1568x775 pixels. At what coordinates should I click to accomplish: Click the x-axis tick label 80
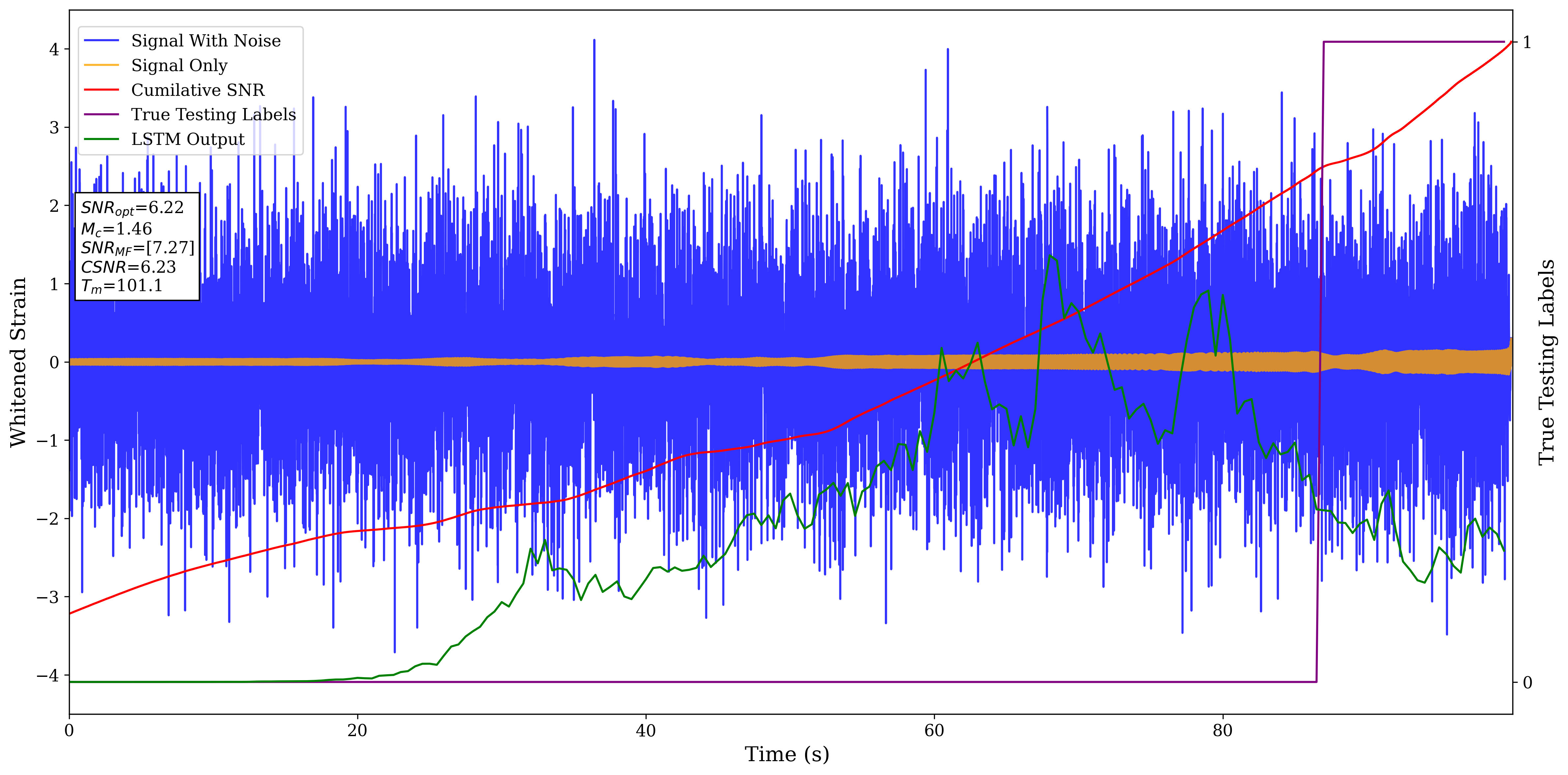pyautogui.click(x=1222, y=731)
